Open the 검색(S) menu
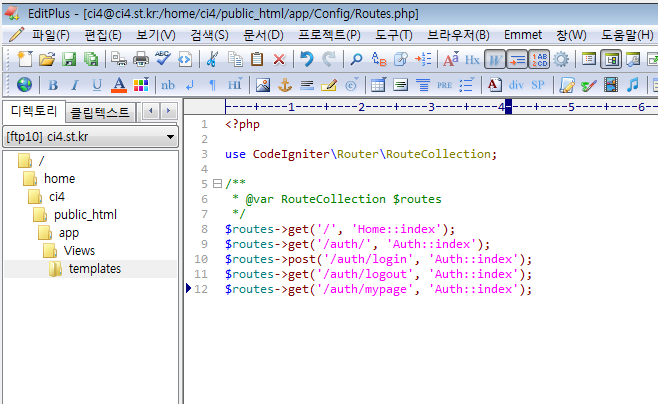 [x=209, y=35]
